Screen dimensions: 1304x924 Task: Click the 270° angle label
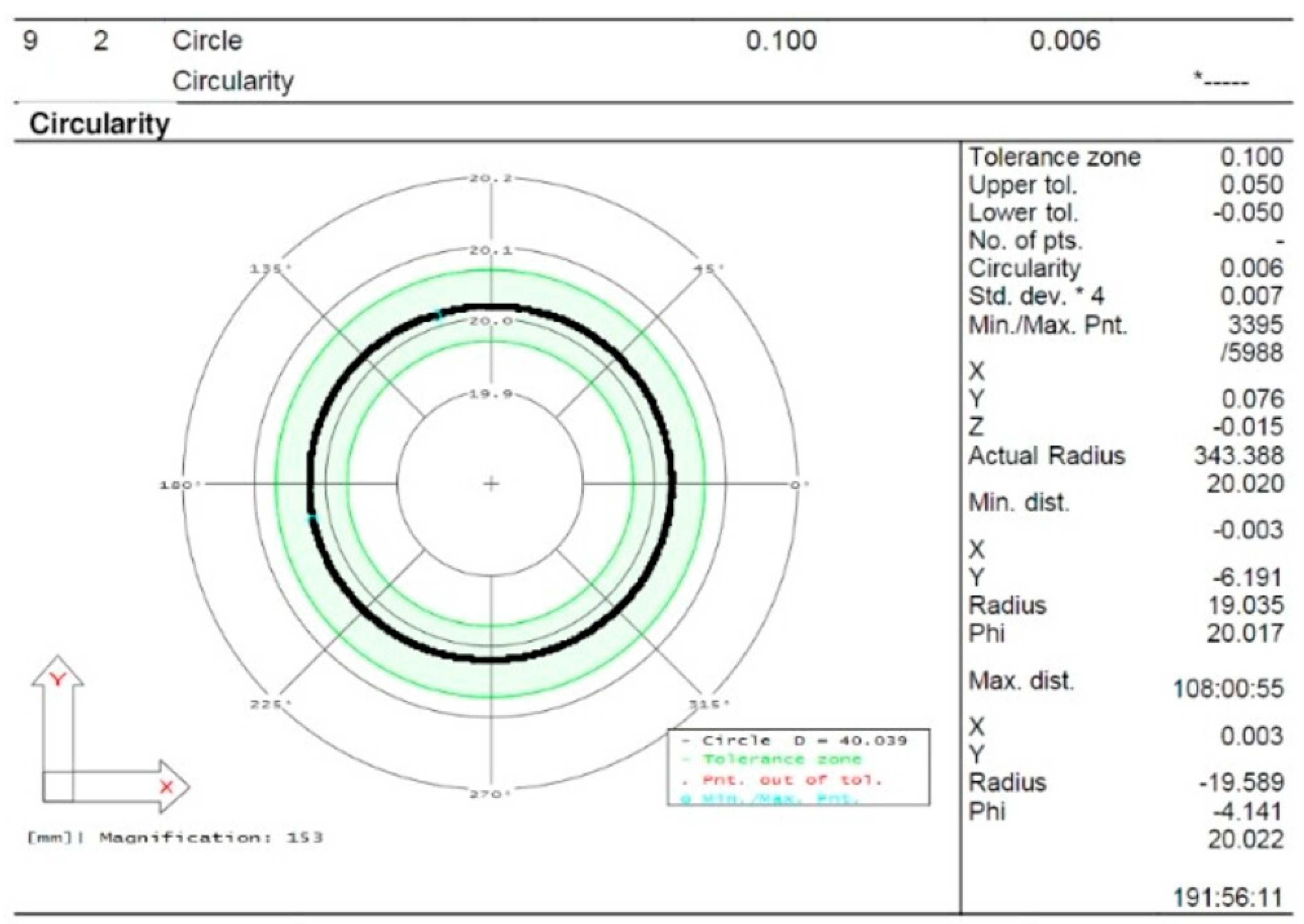pos(490,794)
